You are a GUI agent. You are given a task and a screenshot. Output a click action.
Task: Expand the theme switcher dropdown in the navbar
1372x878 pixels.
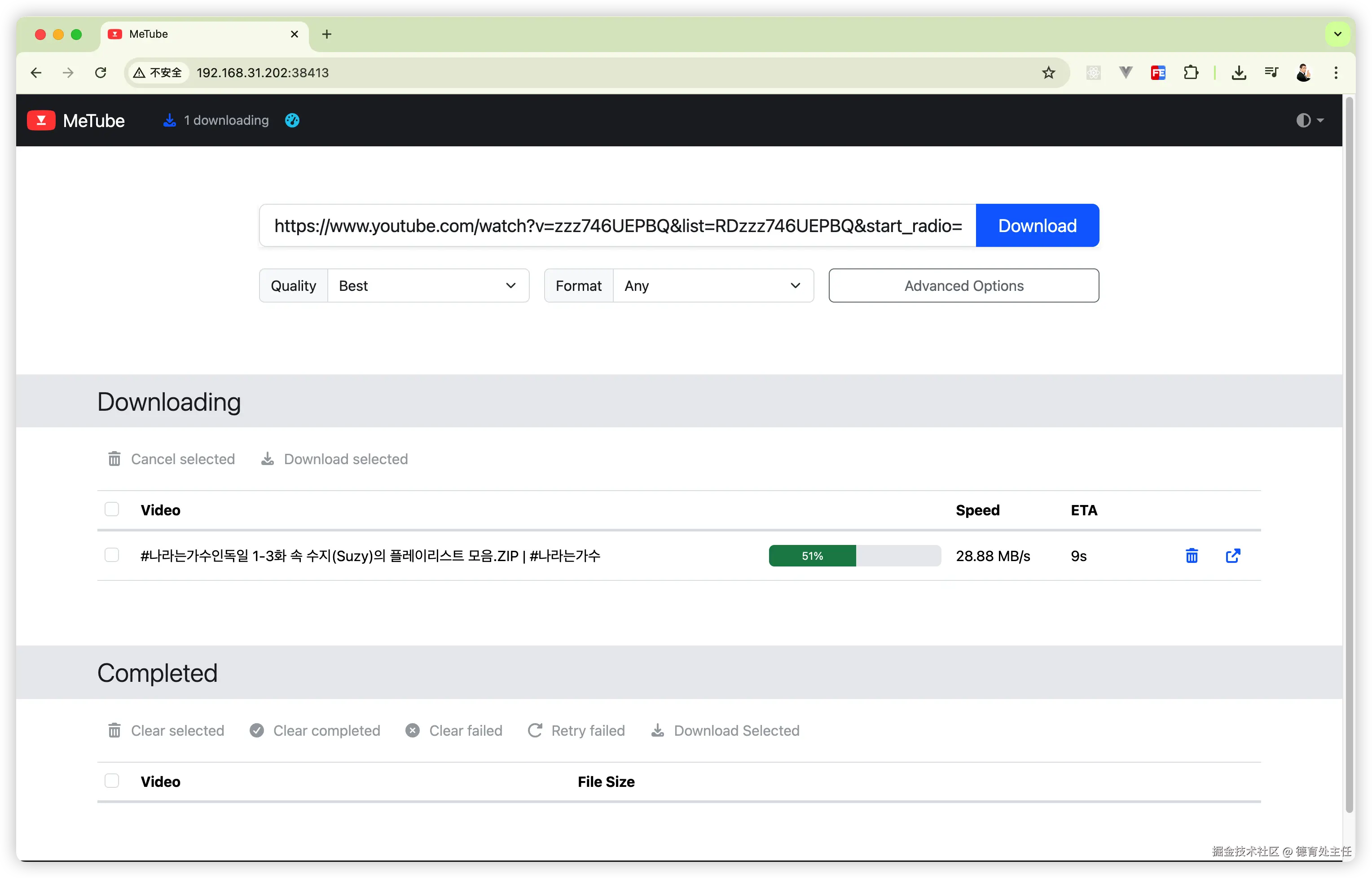[1309, 120]
